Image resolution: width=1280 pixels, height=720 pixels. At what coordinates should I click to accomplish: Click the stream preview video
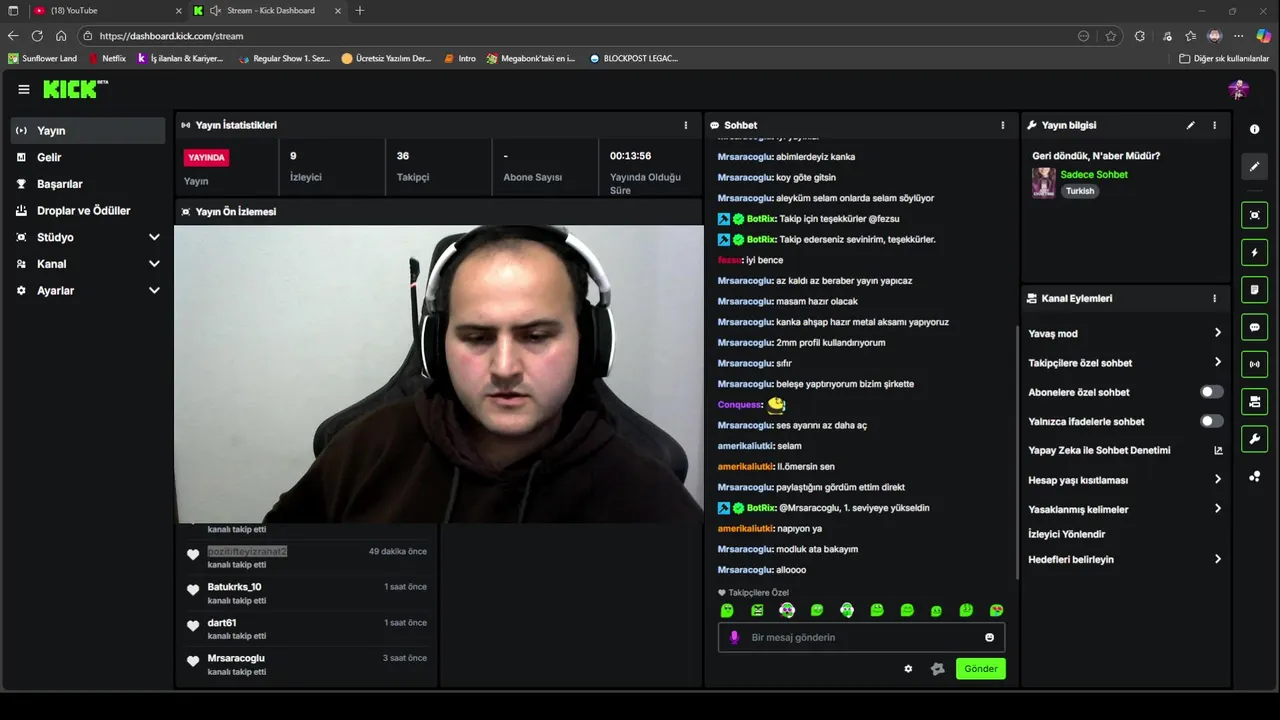click(x=439, y=374)
